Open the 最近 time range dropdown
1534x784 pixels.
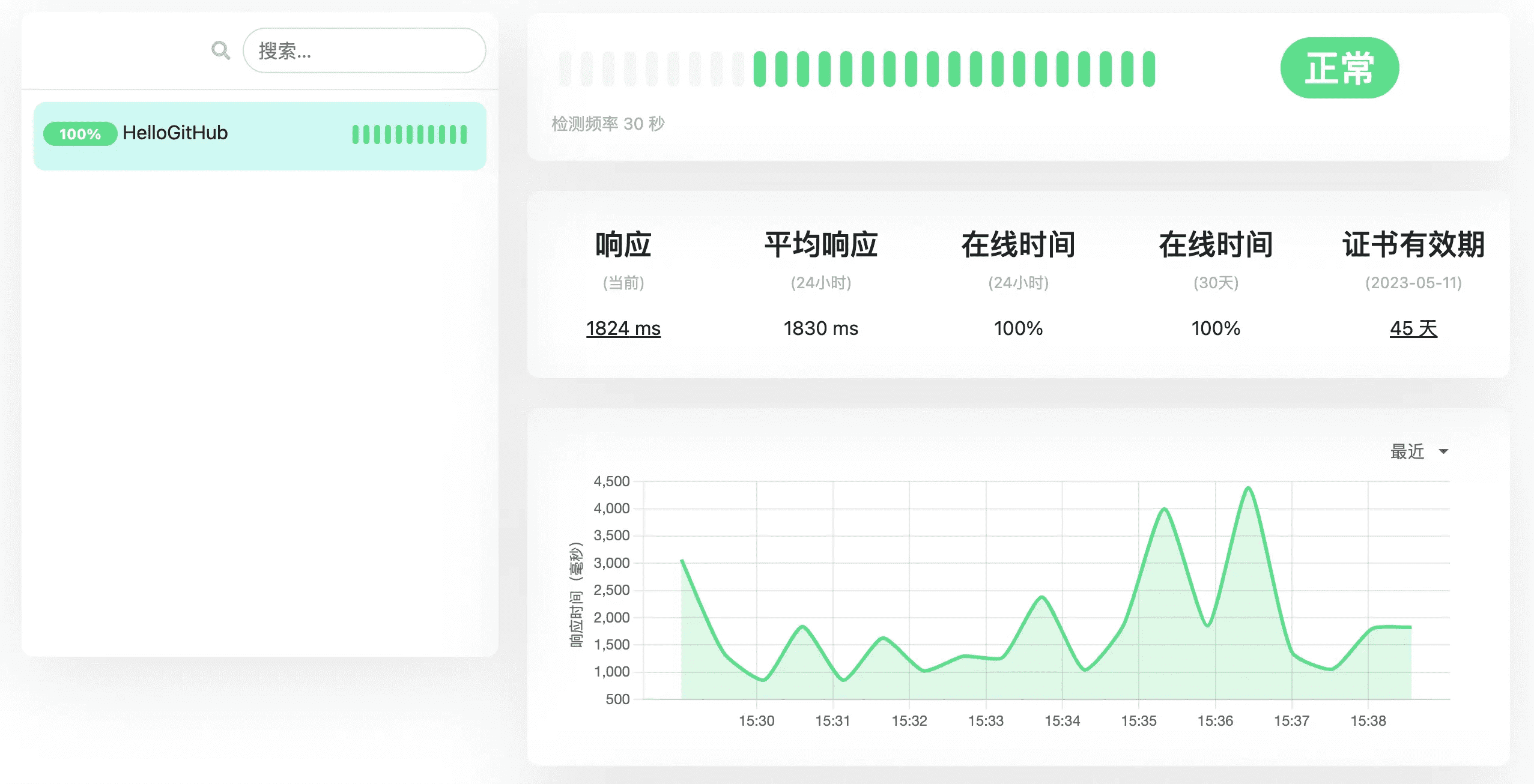(x=1407, y=451)
